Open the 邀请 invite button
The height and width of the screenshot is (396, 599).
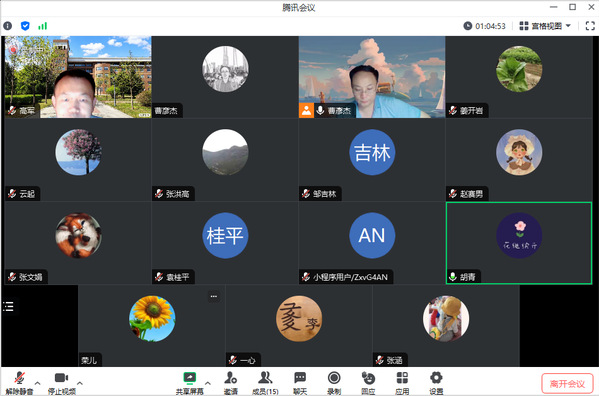click(230, 383)
